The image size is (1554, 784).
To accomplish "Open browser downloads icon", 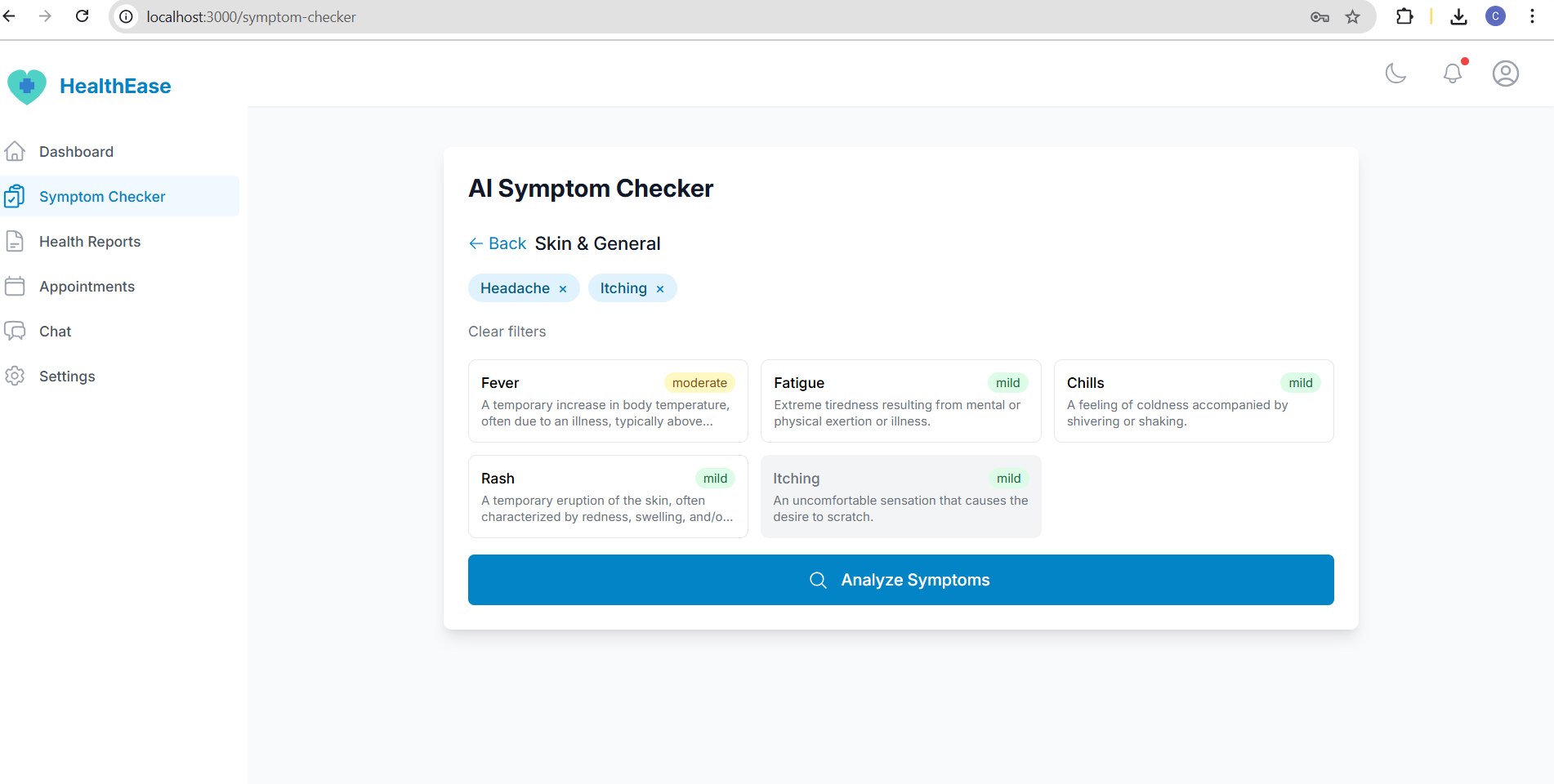I will pyautogui.click(x=1458, y=16).
